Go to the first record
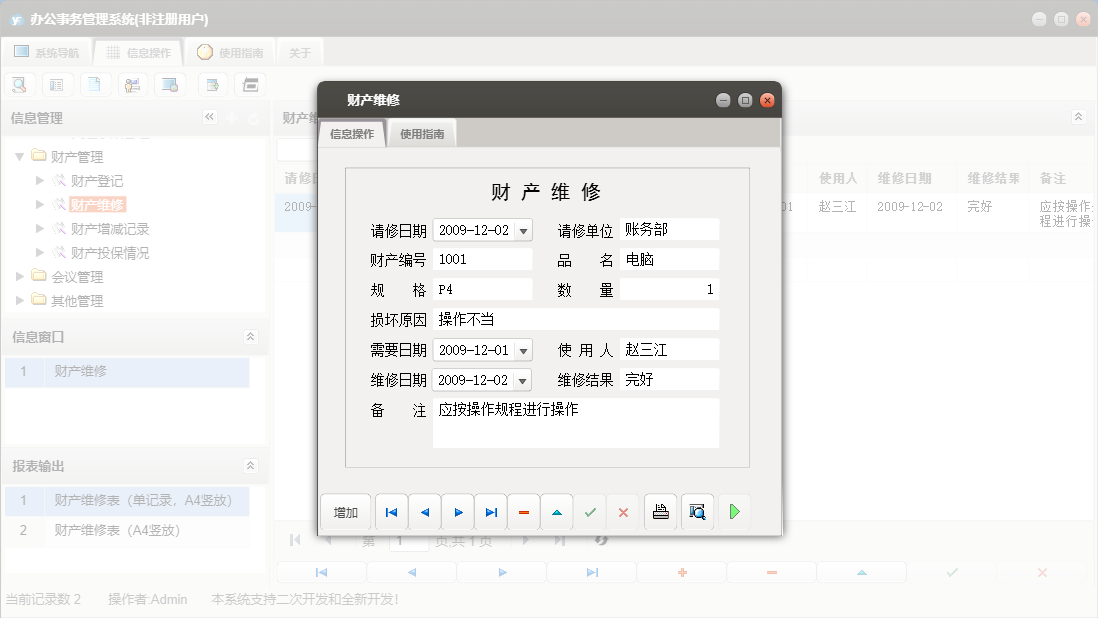This screenshot has width=1098, height=618. 391,511
